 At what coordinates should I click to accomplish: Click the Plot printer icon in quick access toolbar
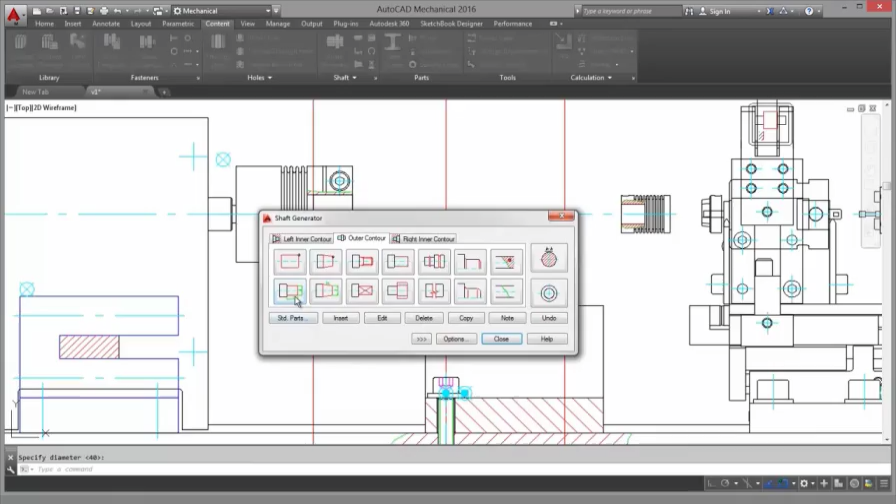pyautogui.click(x=104, y=11)
